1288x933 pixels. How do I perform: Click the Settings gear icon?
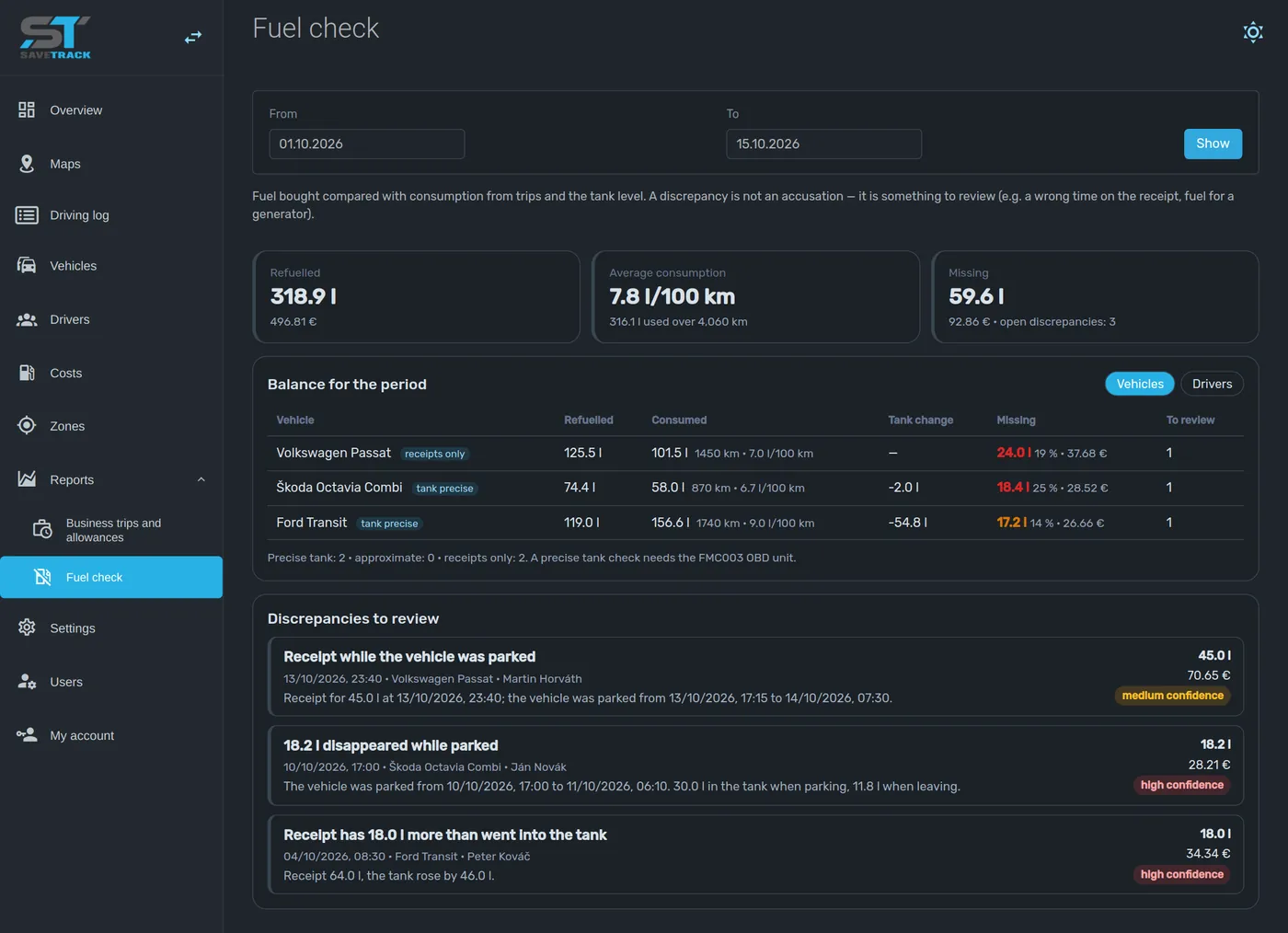[27, 628]
